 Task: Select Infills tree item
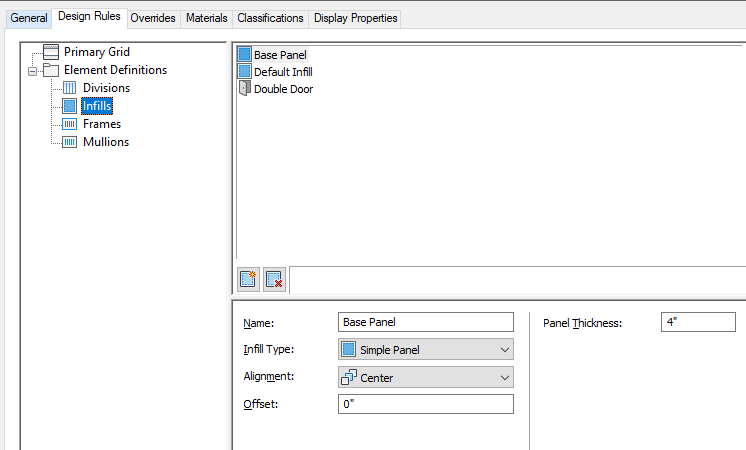(x=97, y=106)
